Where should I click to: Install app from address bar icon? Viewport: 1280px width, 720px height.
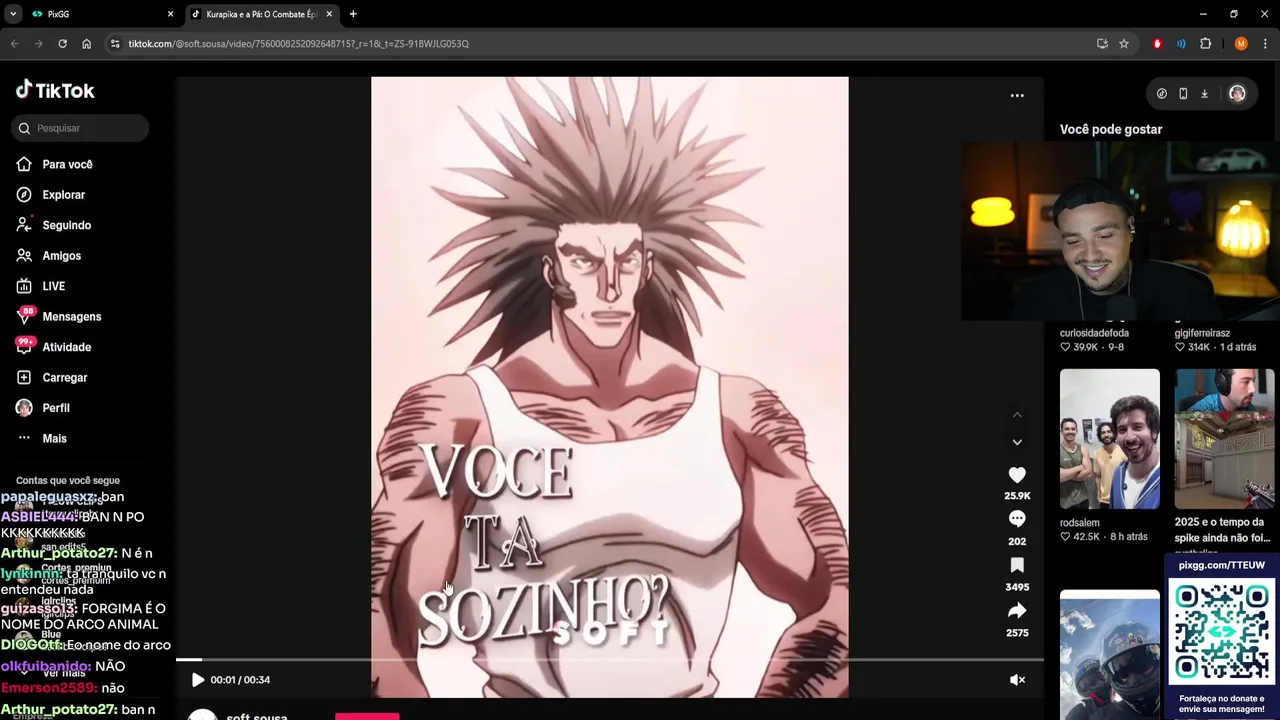[x=1102, y=44]
